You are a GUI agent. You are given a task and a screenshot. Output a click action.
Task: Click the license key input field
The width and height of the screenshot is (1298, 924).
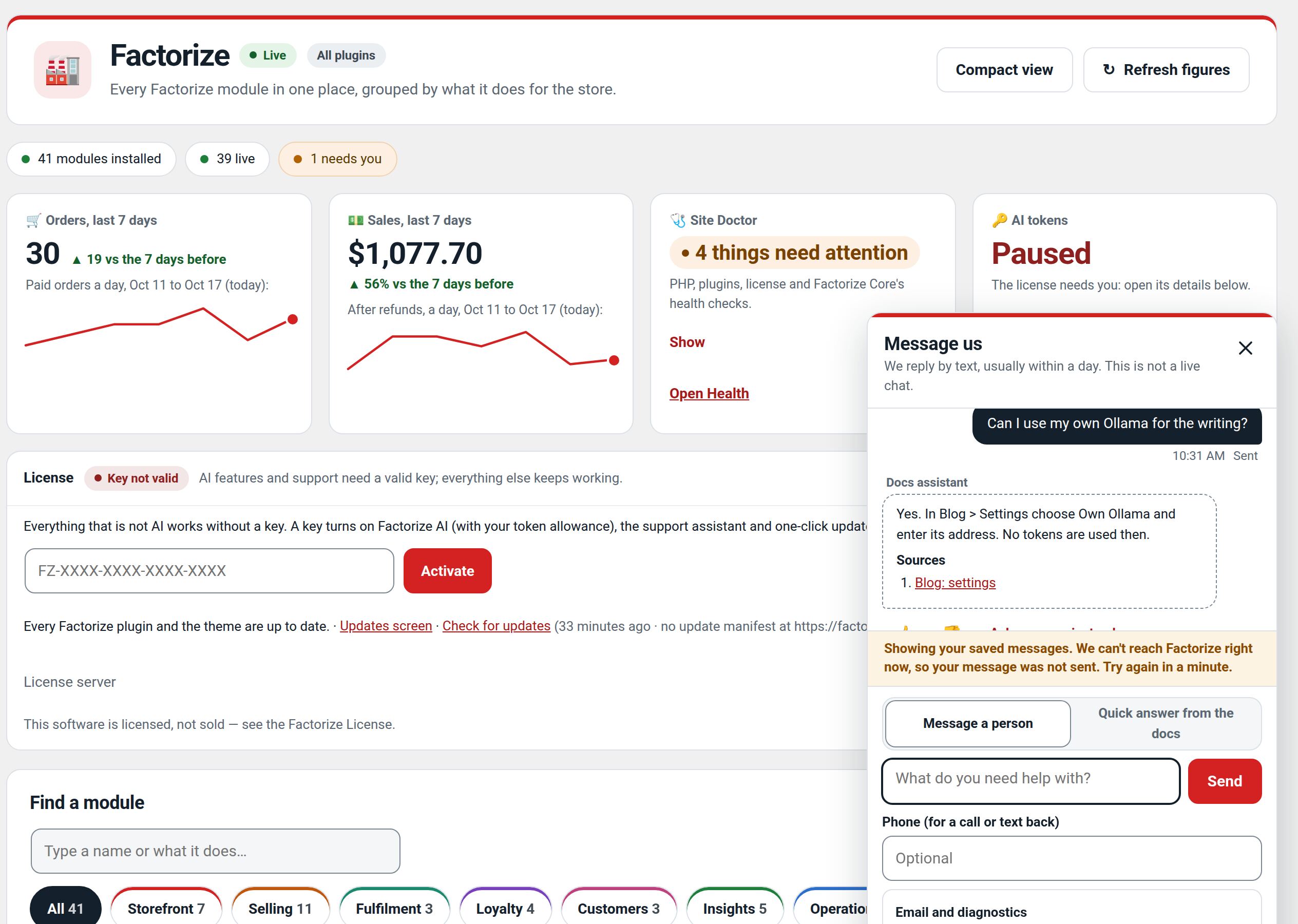(209, 571)
